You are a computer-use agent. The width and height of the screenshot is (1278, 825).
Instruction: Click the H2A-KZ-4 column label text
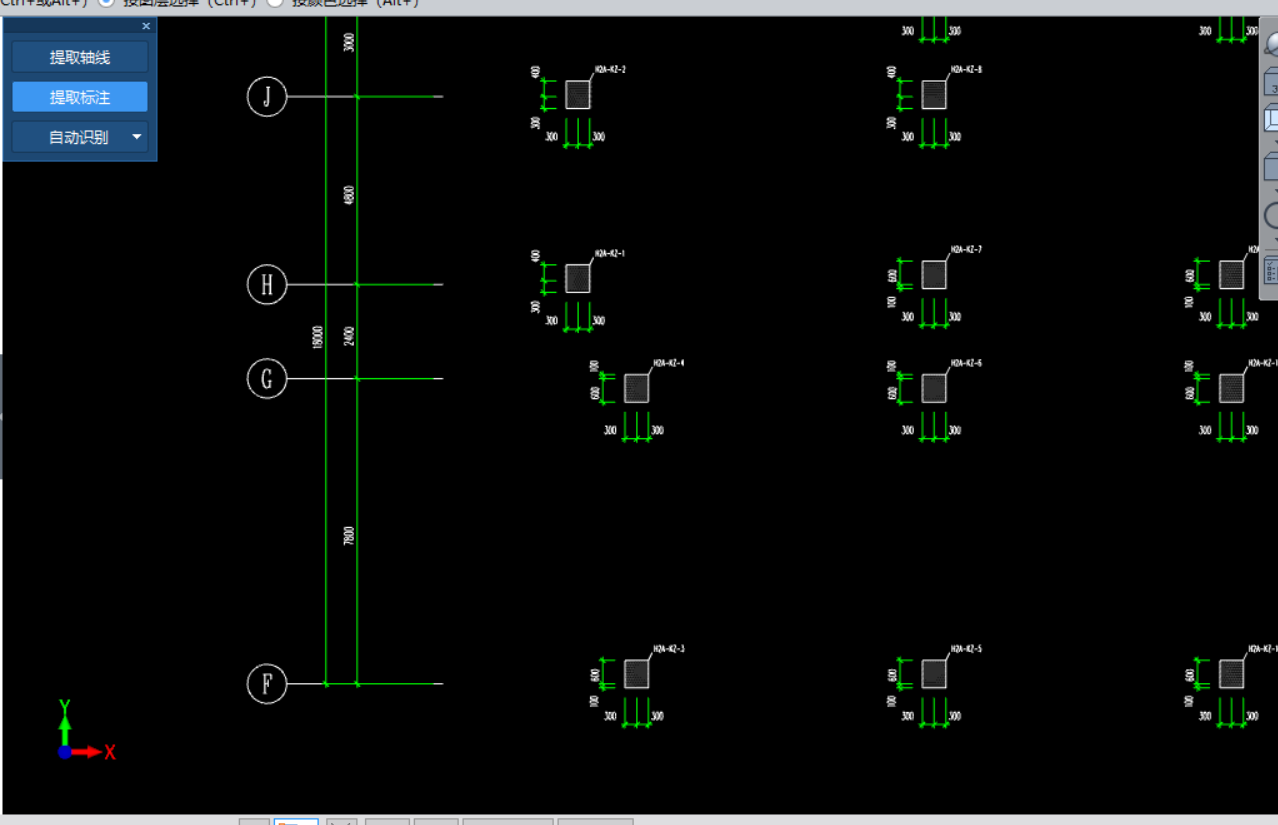(668, 363)
